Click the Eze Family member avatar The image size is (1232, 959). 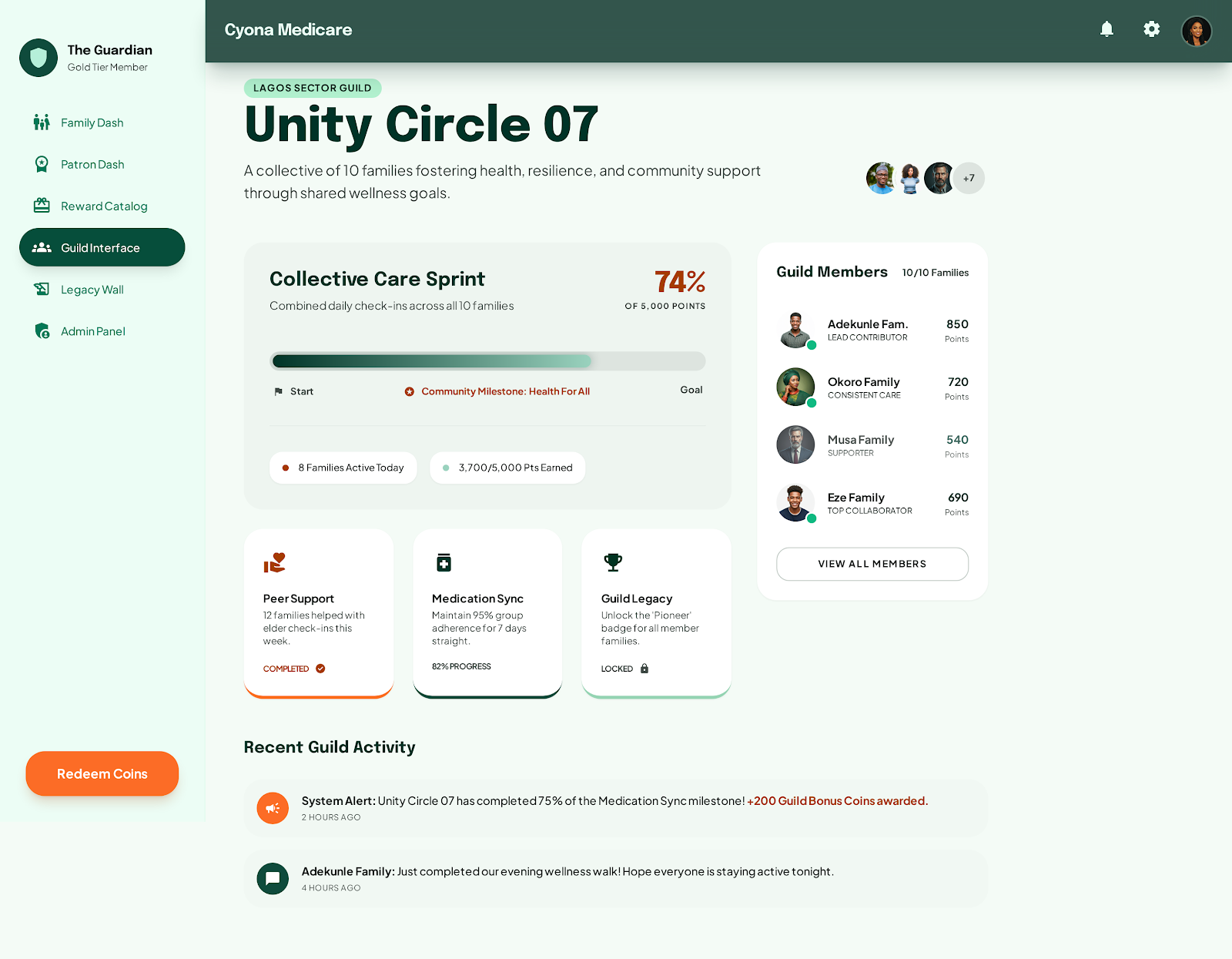pos(795,502)
